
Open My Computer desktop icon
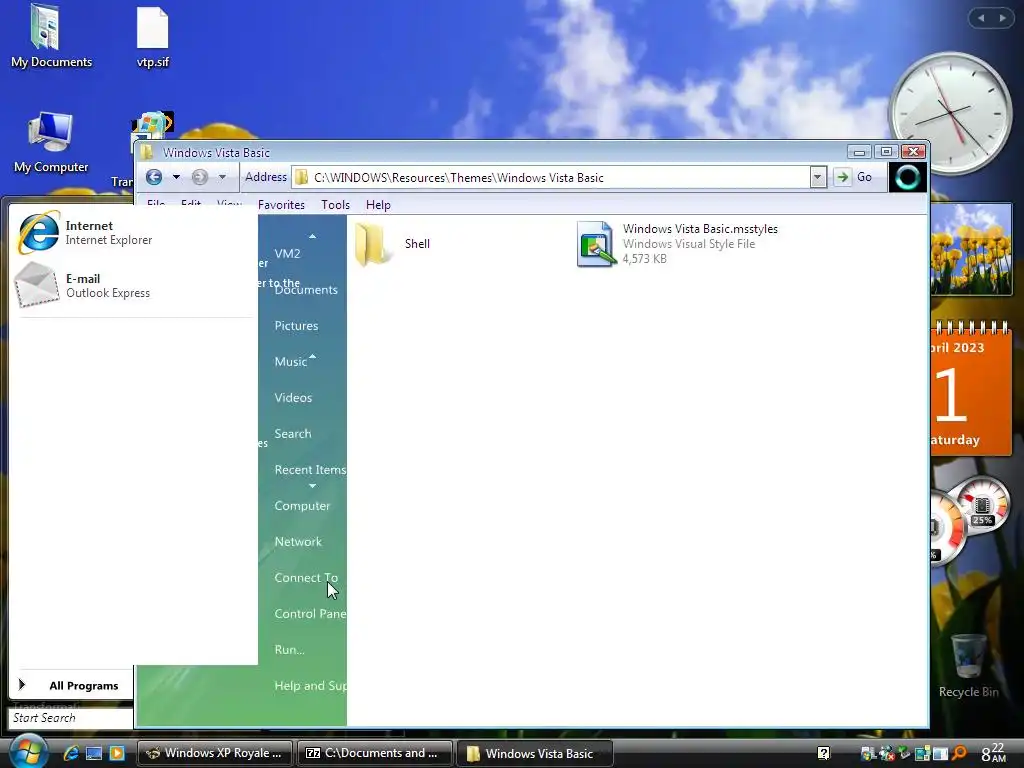coord(51,142)
